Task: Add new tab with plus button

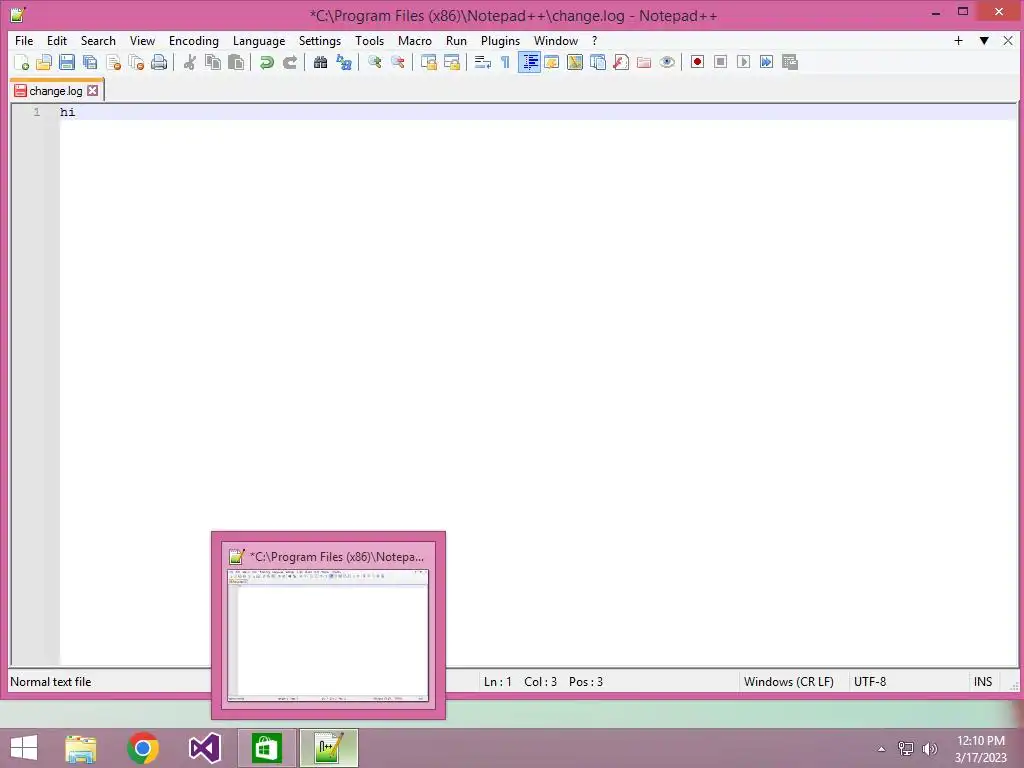Action: pyautogui.click(x=958, y=40)
